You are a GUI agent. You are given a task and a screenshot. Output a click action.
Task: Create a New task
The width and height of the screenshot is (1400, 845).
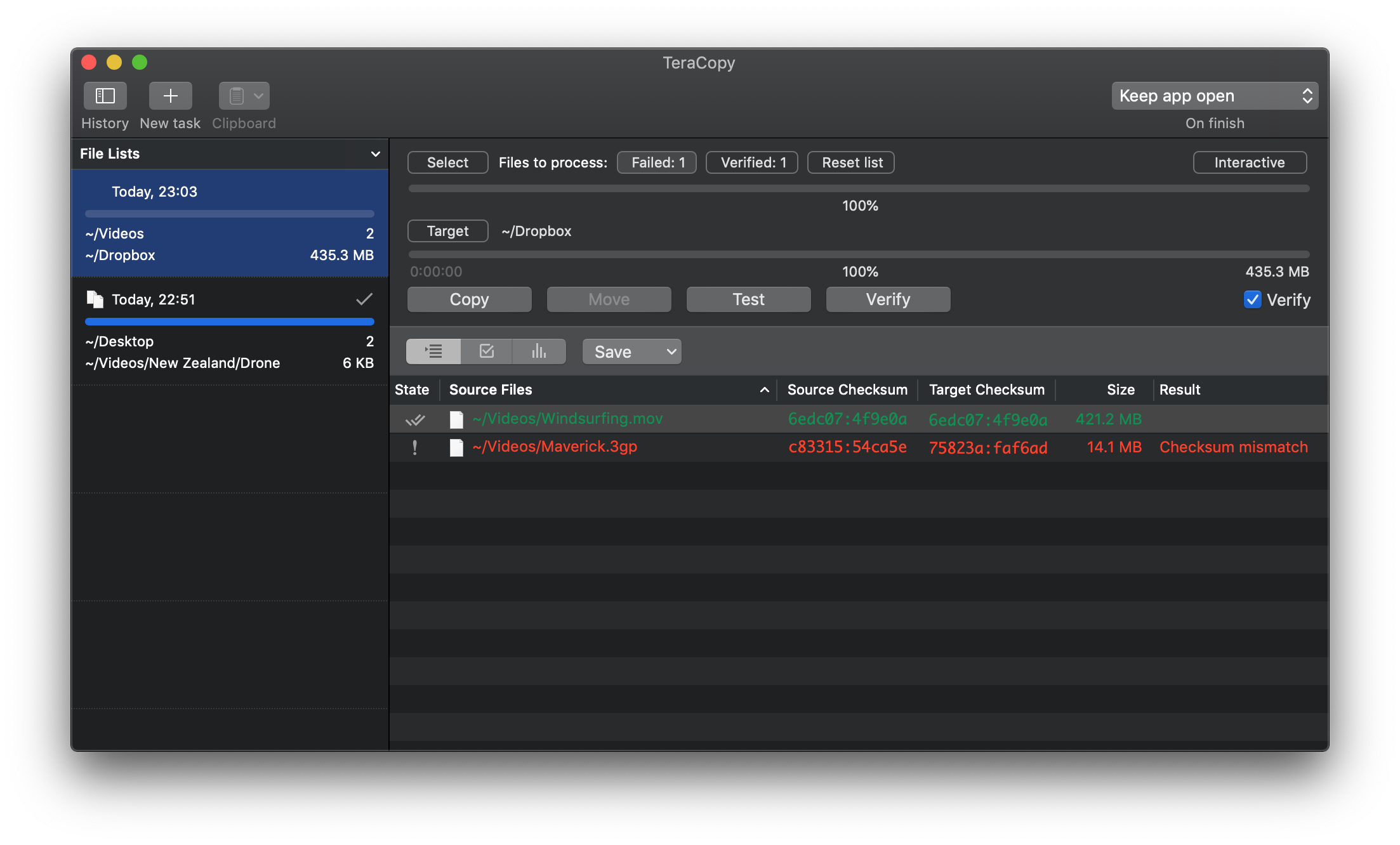coord(169,96)
